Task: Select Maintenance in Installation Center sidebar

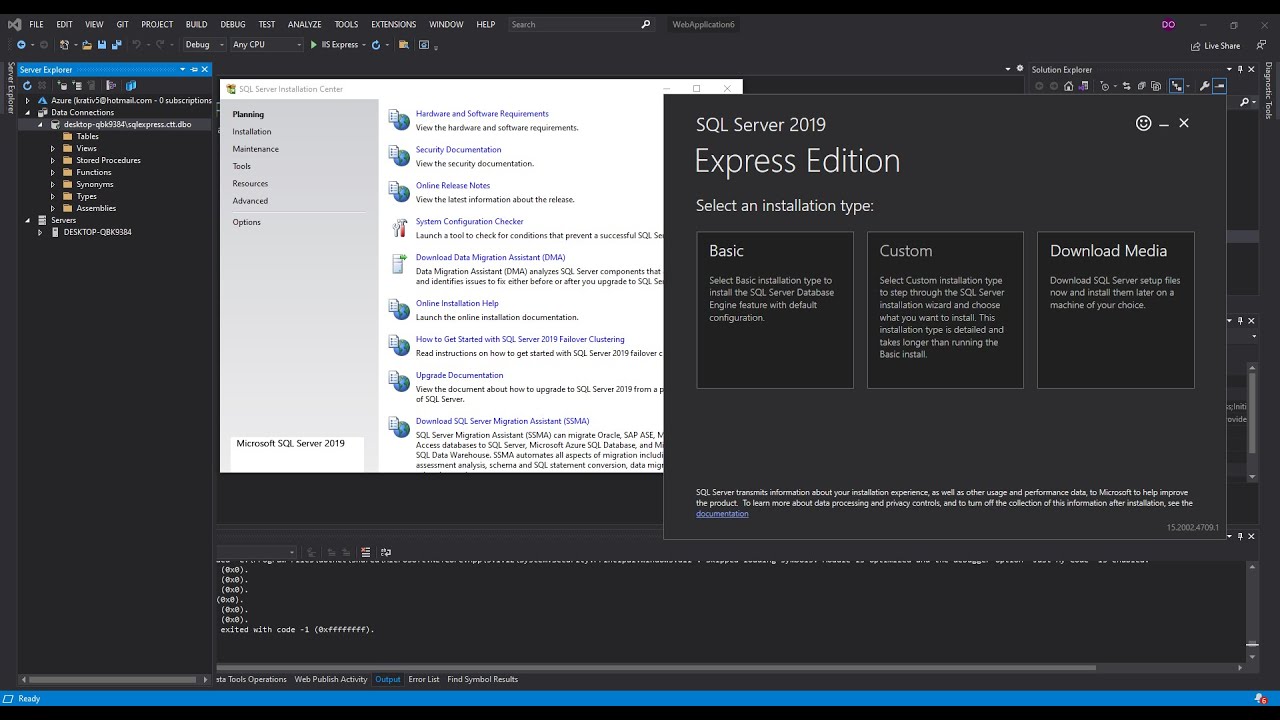Action: point(256,149)
